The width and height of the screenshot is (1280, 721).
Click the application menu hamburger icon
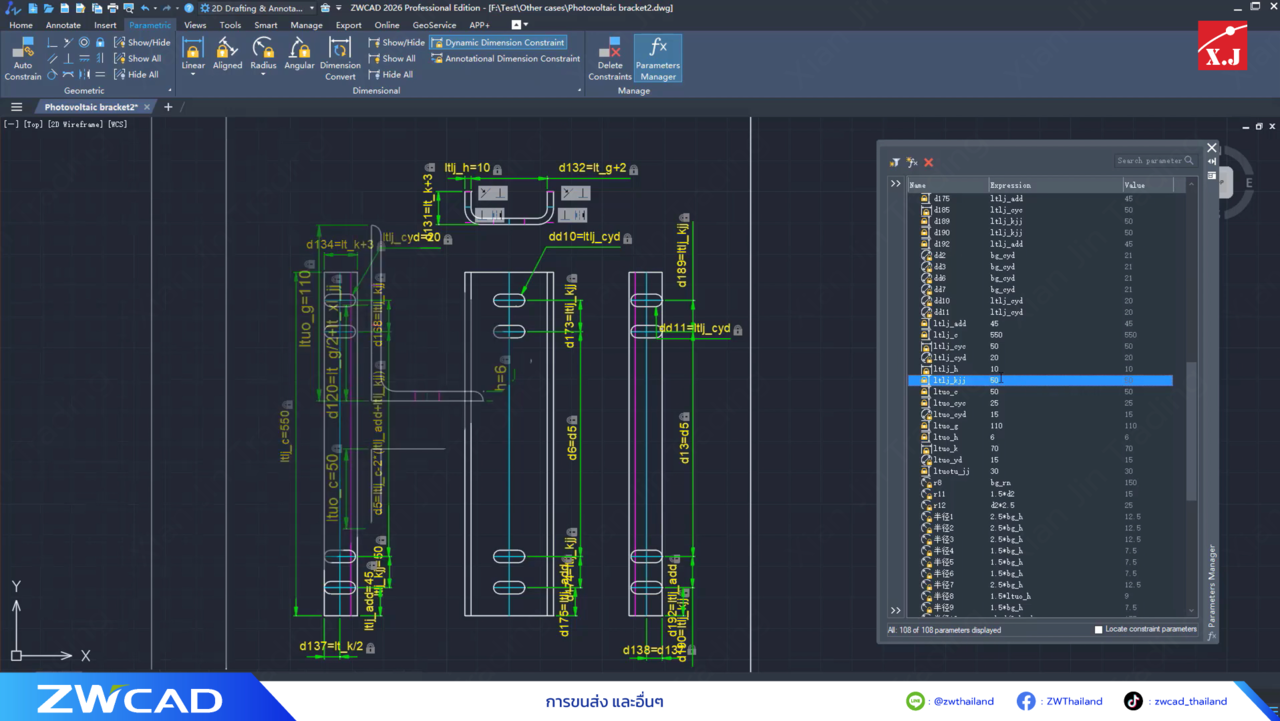[x=16, y=107]
